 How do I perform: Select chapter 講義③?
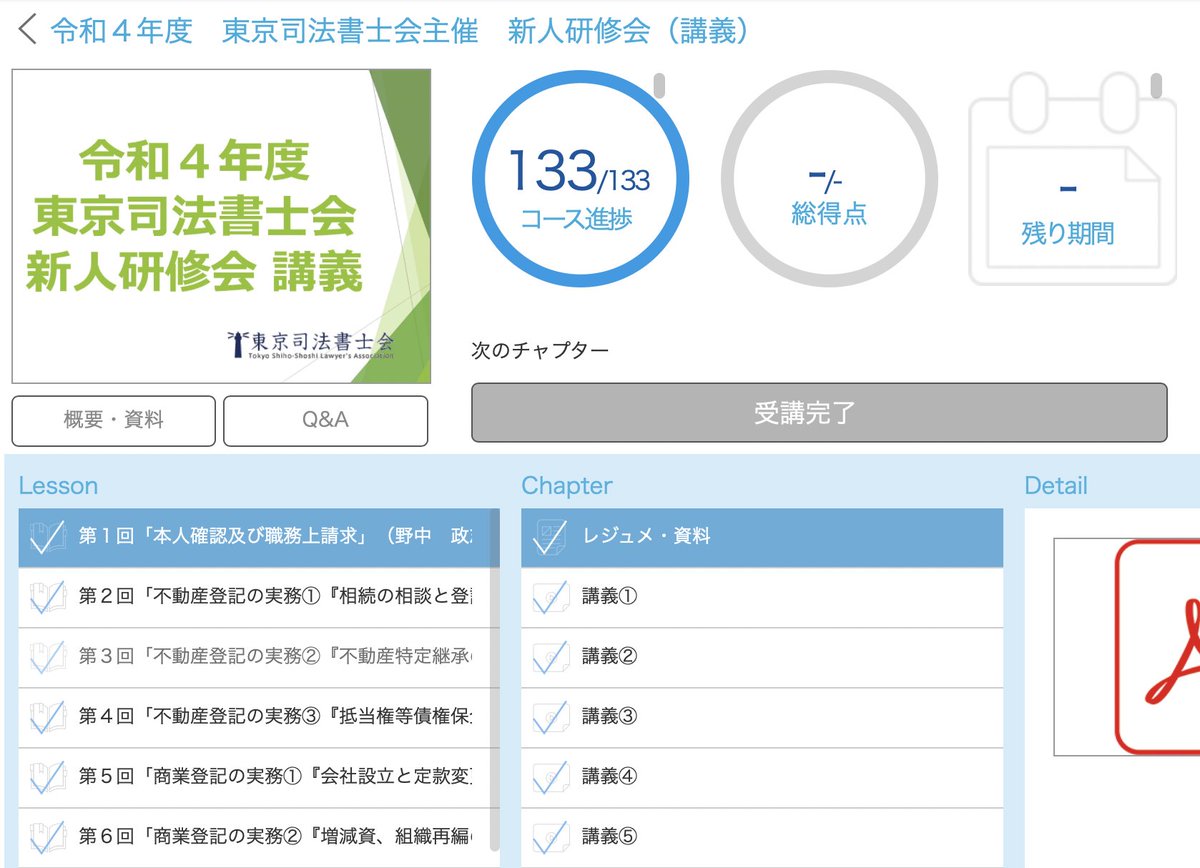click(x=762, y=717)
